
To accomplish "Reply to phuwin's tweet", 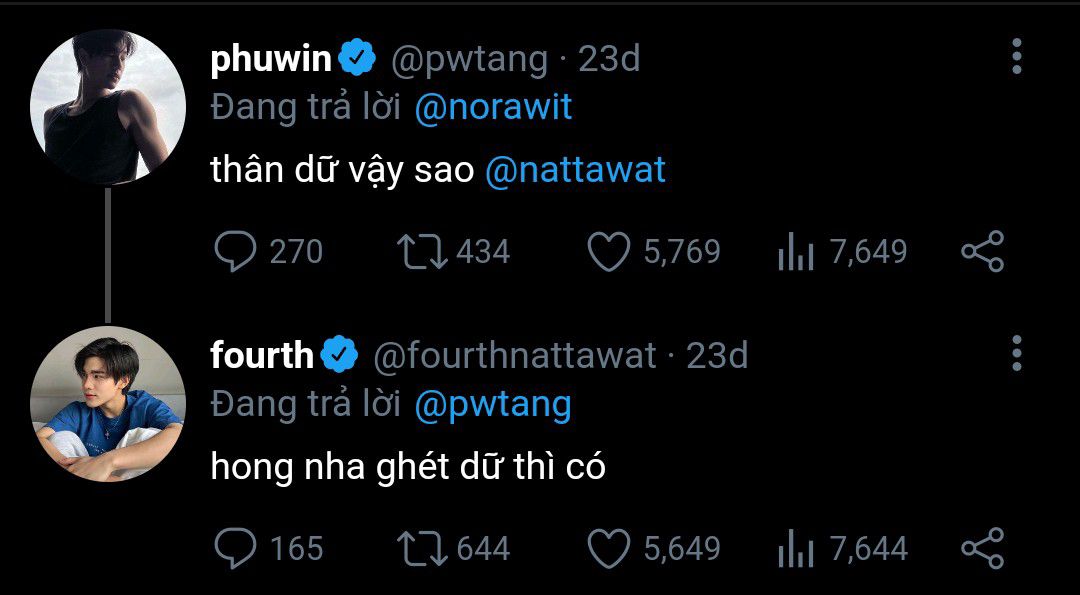I will pos(236,251).
